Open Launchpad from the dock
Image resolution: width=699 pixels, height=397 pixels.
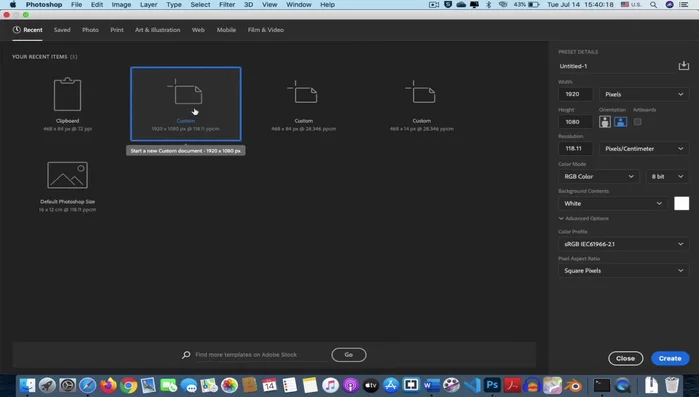(x=47, y=385)
